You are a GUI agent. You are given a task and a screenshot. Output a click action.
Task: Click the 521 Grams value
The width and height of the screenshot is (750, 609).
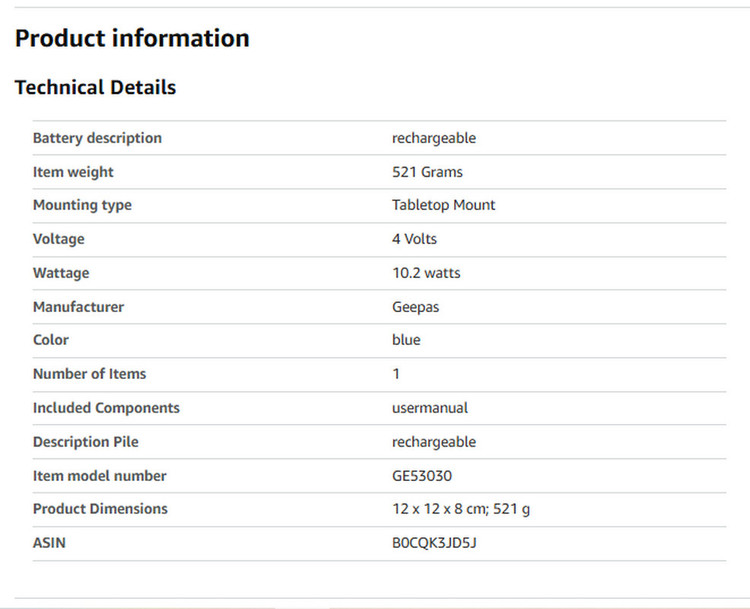click(427, 172)
